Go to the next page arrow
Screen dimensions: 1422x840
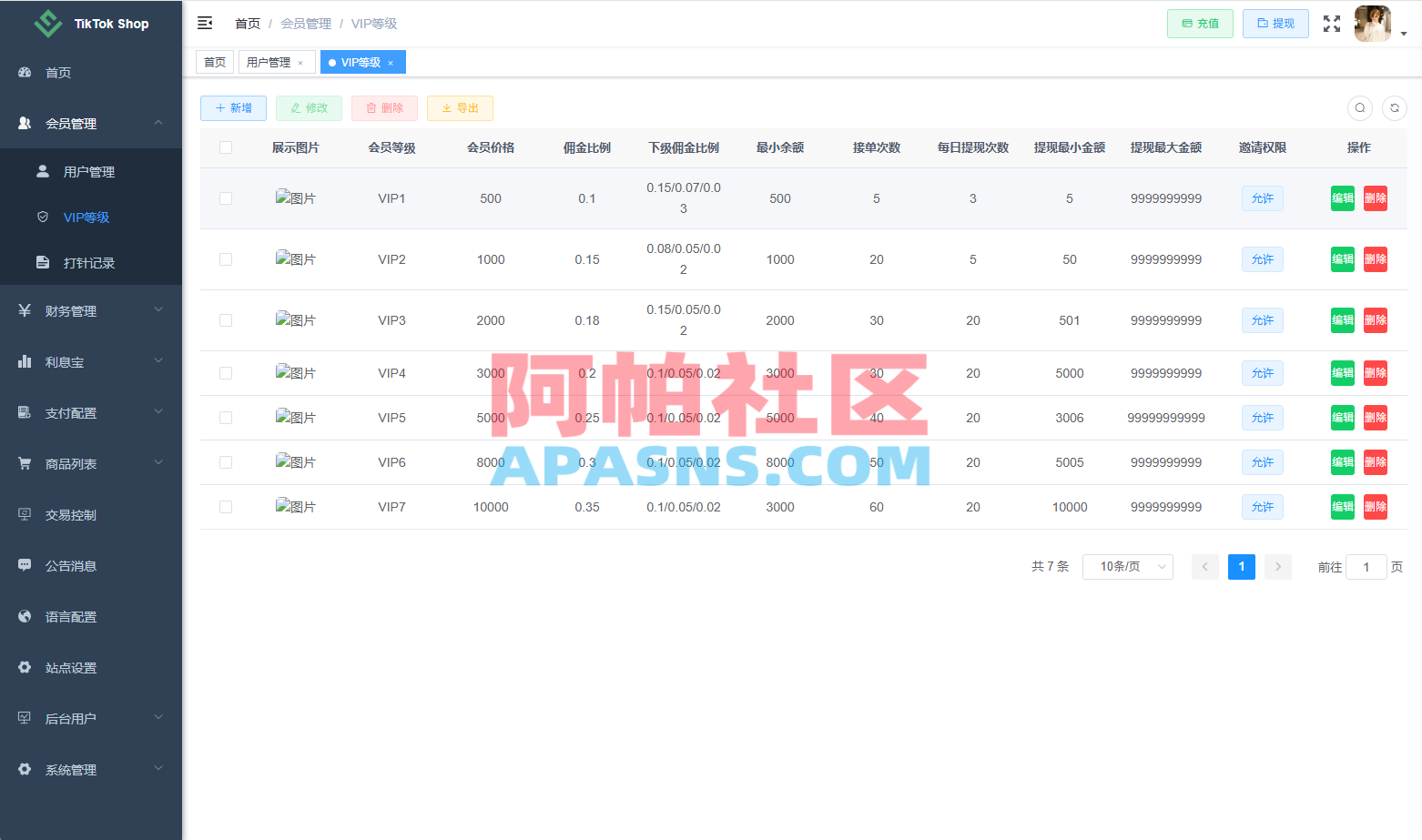tap(1278, 567)
